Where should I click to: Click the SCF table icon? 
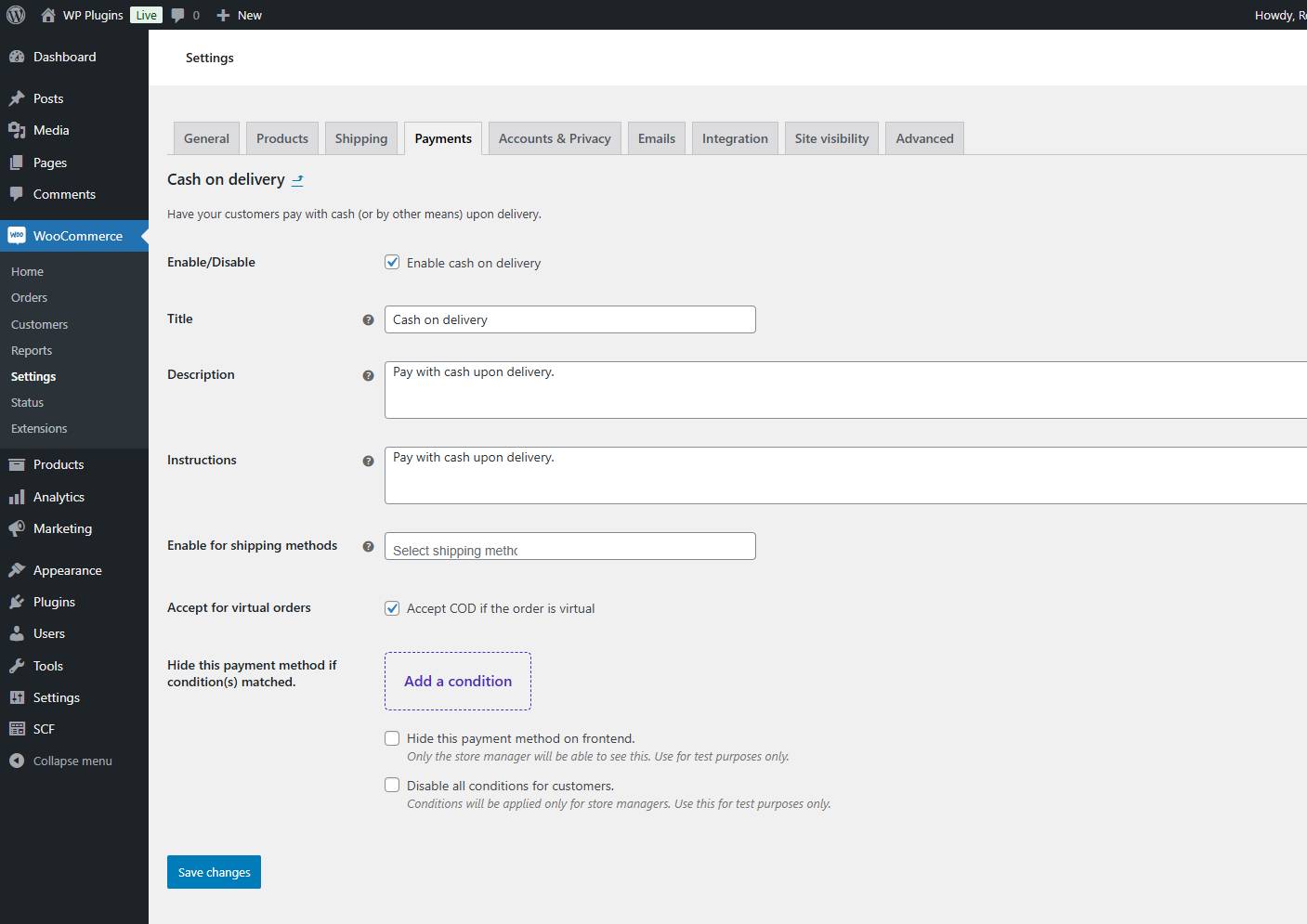coord(17,729)
